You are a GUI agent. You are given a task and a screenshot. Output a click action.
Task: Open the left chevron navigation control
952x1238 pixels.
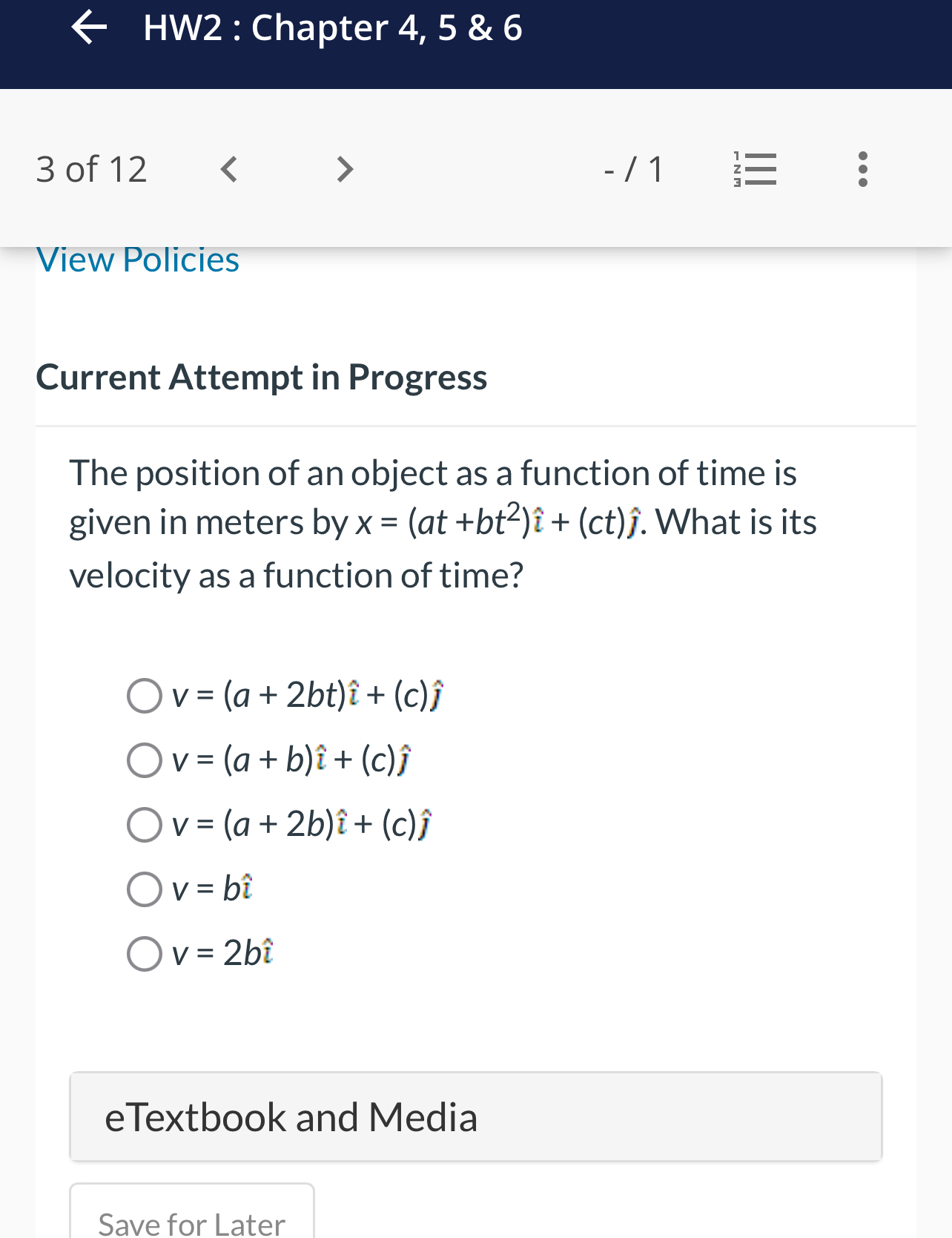(228, 168)
